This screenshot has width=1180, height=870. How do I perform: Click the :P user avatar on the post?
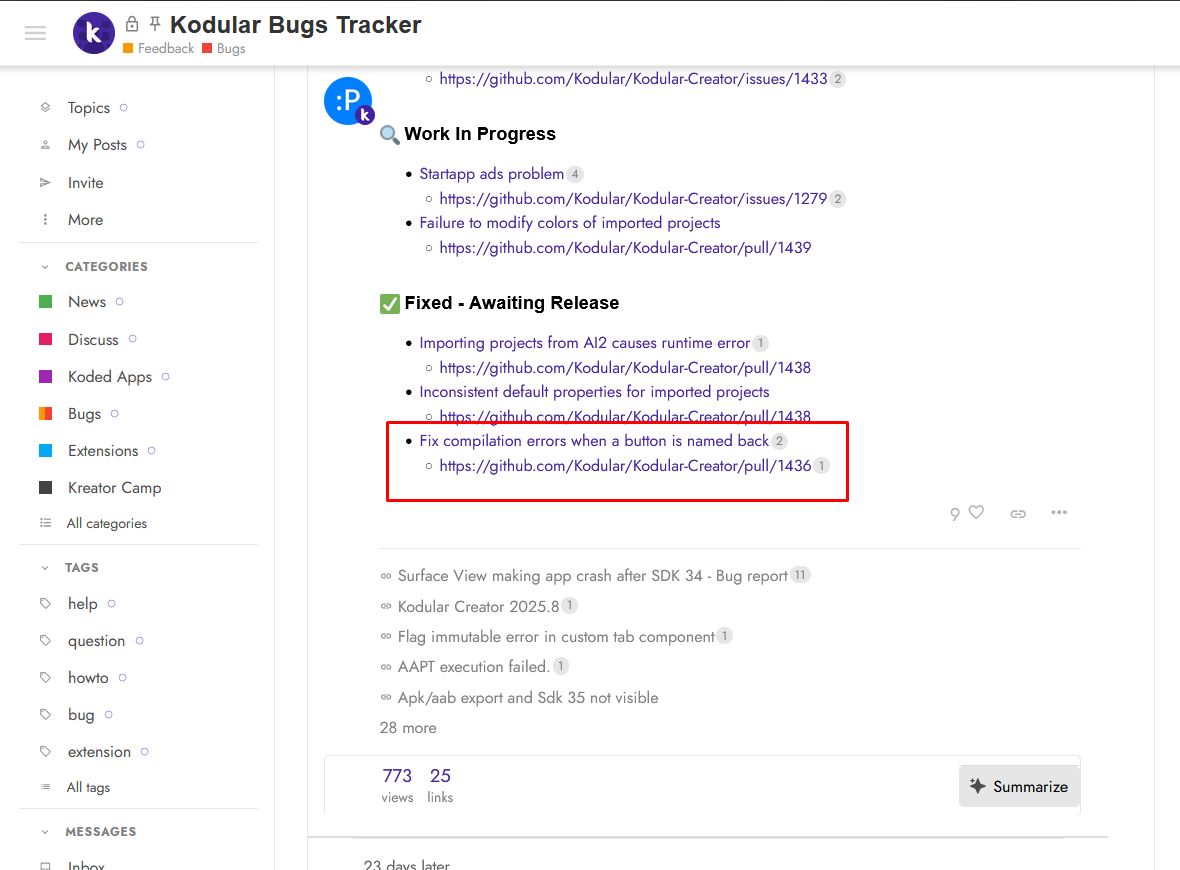tap(348, 100)
